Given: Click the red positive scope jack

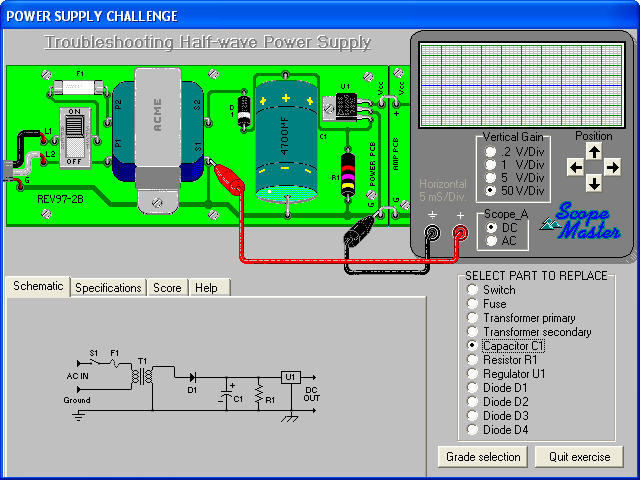Looking at the screenshot, I should click(460, 233).
